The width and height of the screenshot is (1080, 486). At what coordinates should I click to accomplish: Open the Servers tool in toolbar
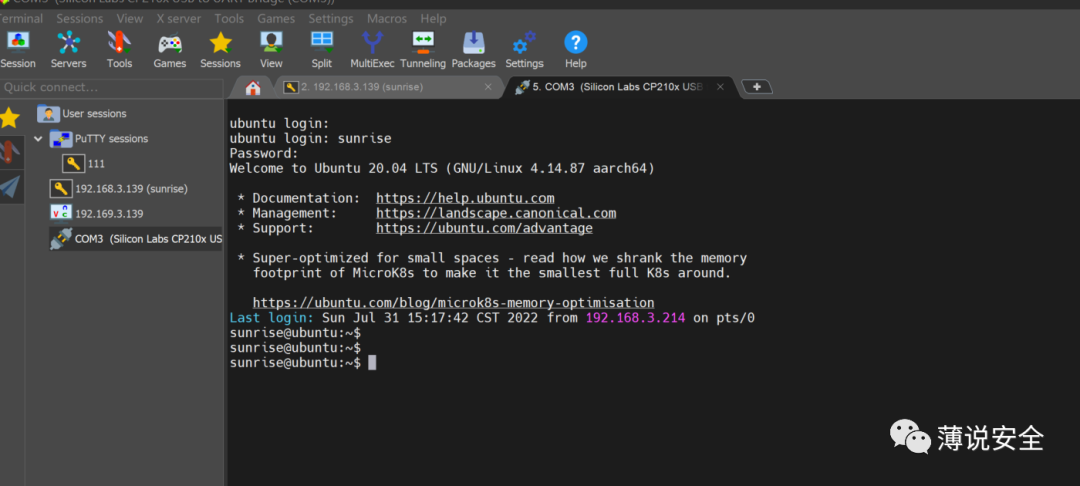(68, 49)
